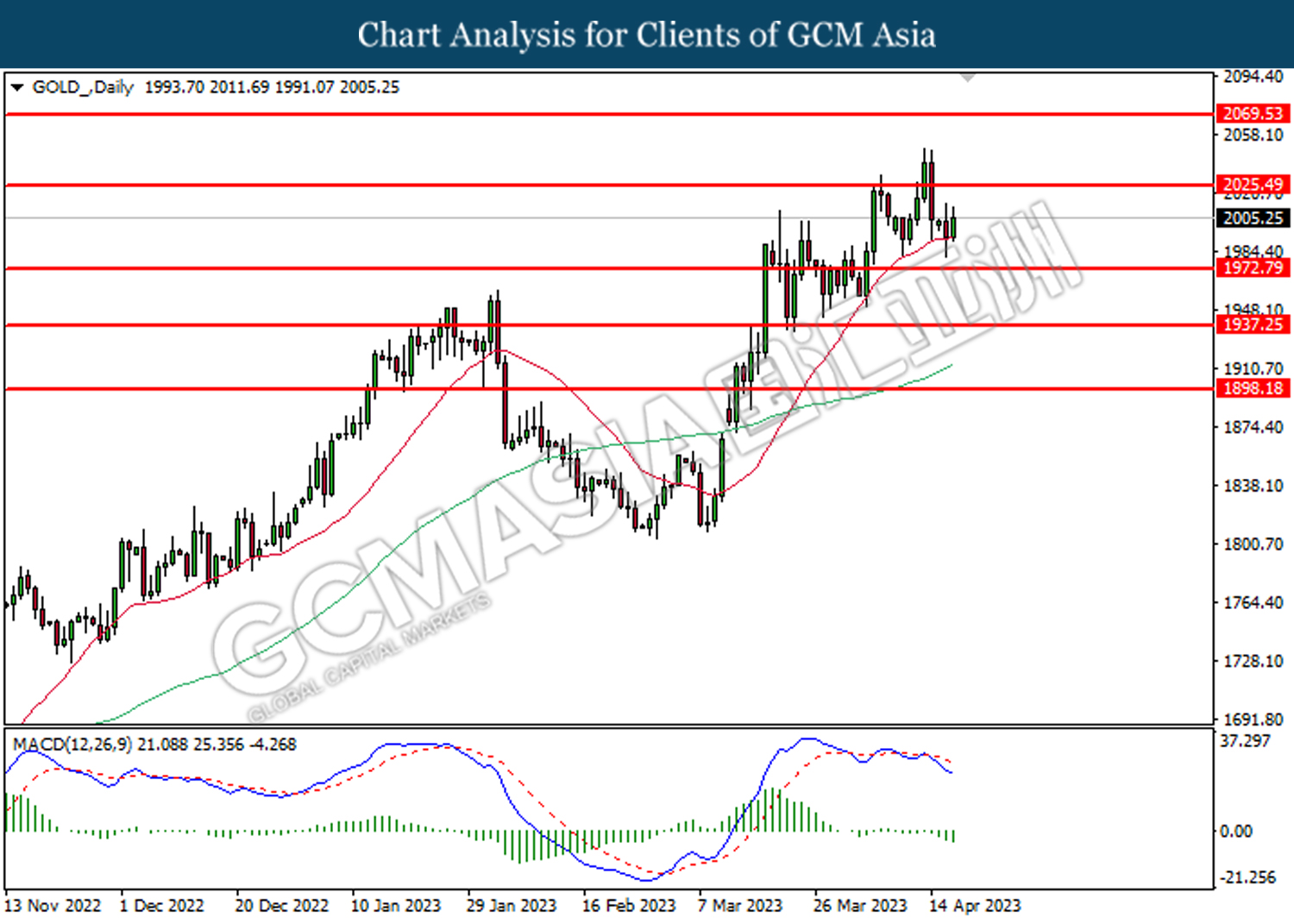Click the 1764.40 price axis value

(x=1253, y=602)
